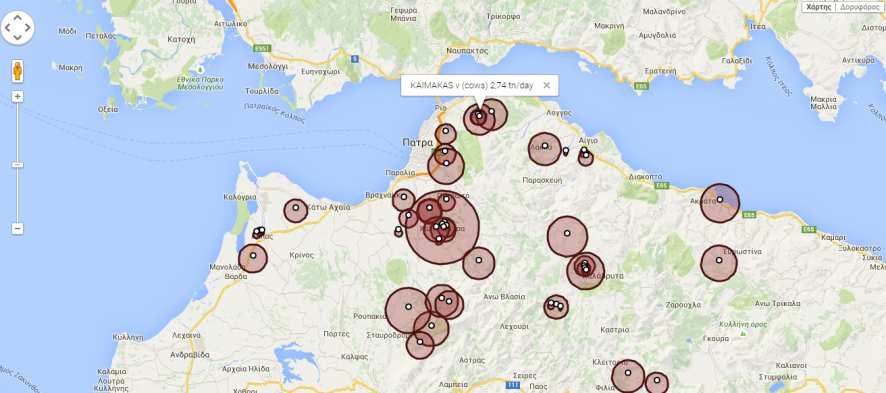Switch to Χάρτης map view

point(819,7)
